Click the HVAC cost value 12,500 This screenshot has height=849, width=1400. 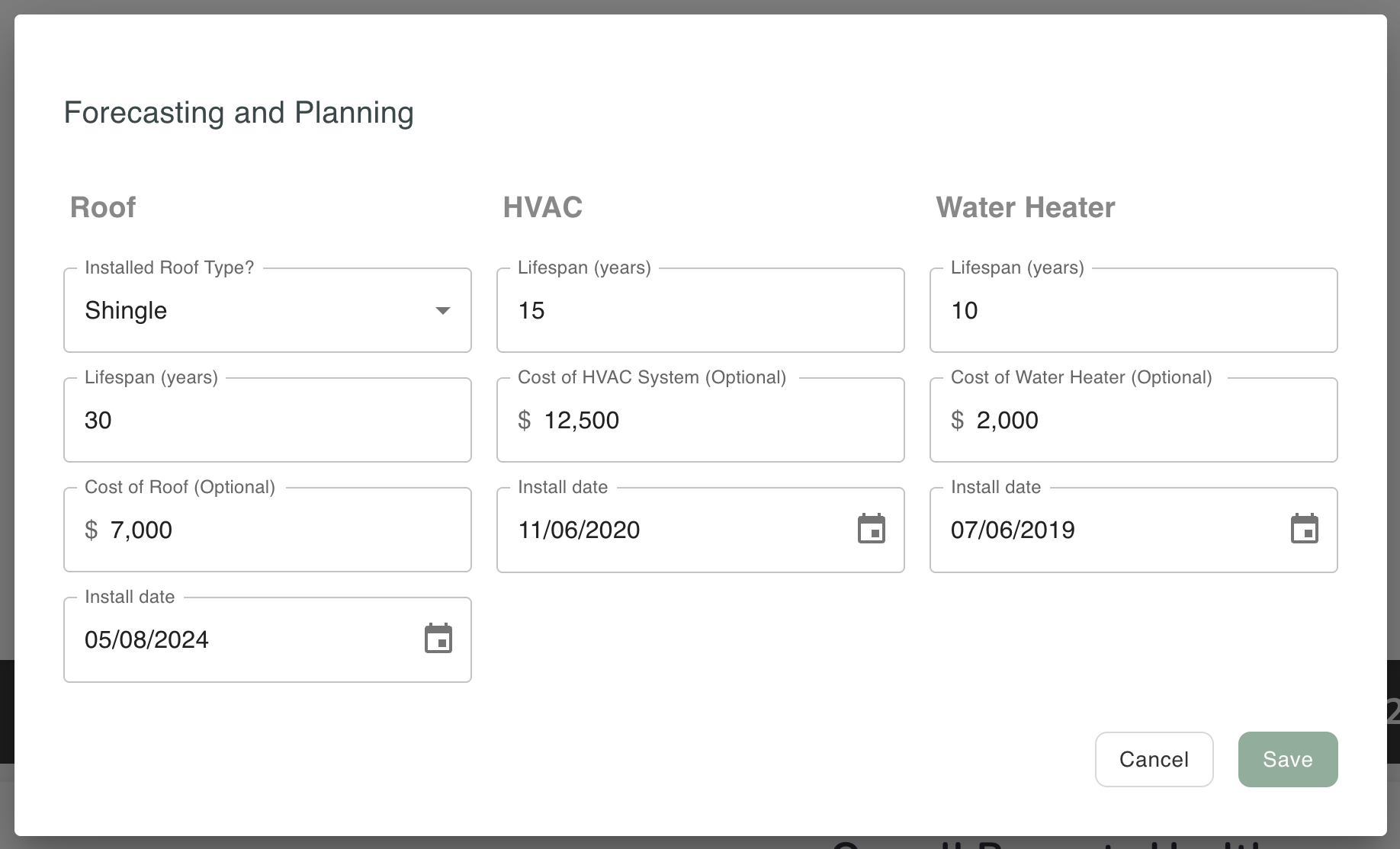pos(581,420)
